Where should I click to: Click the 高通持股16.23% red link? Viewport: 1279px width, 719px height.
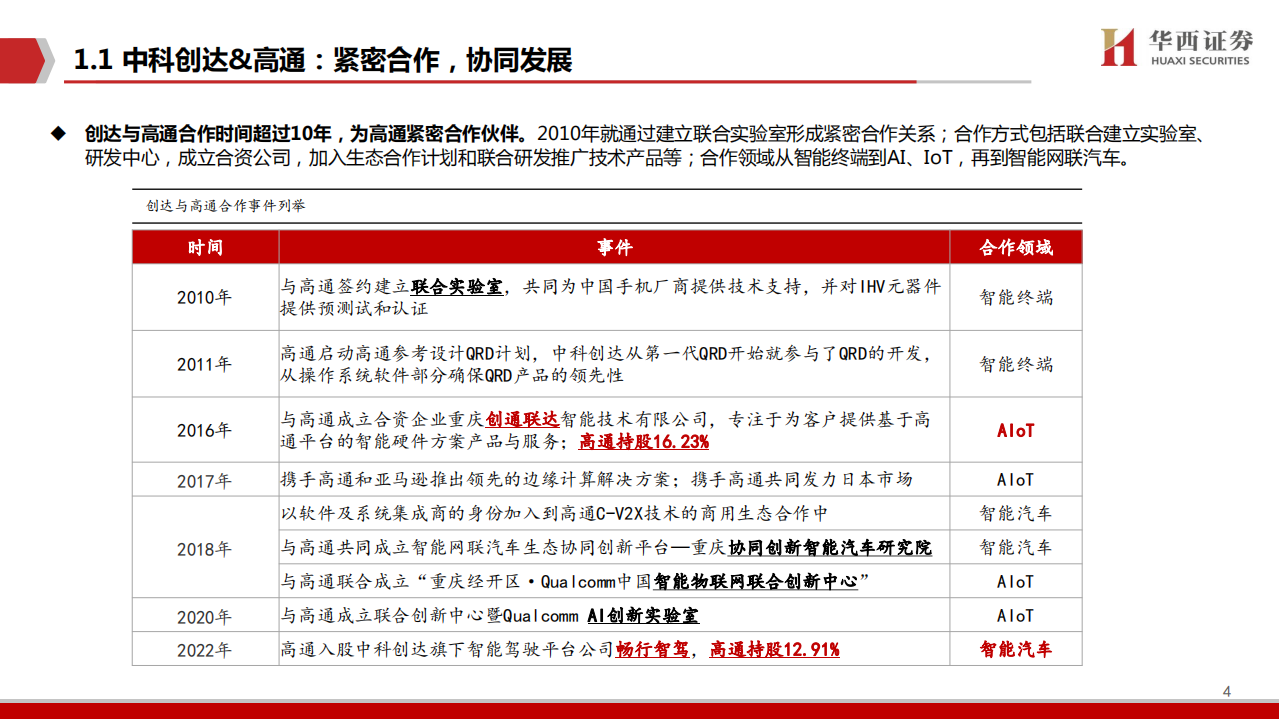click(x=644, y=441)
